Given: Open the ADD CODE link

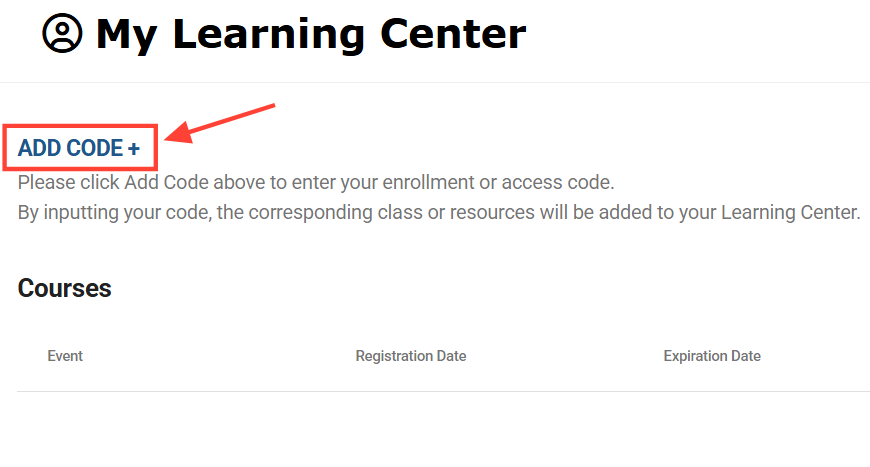Looking at the screenshot, I should tap(79, 149).
